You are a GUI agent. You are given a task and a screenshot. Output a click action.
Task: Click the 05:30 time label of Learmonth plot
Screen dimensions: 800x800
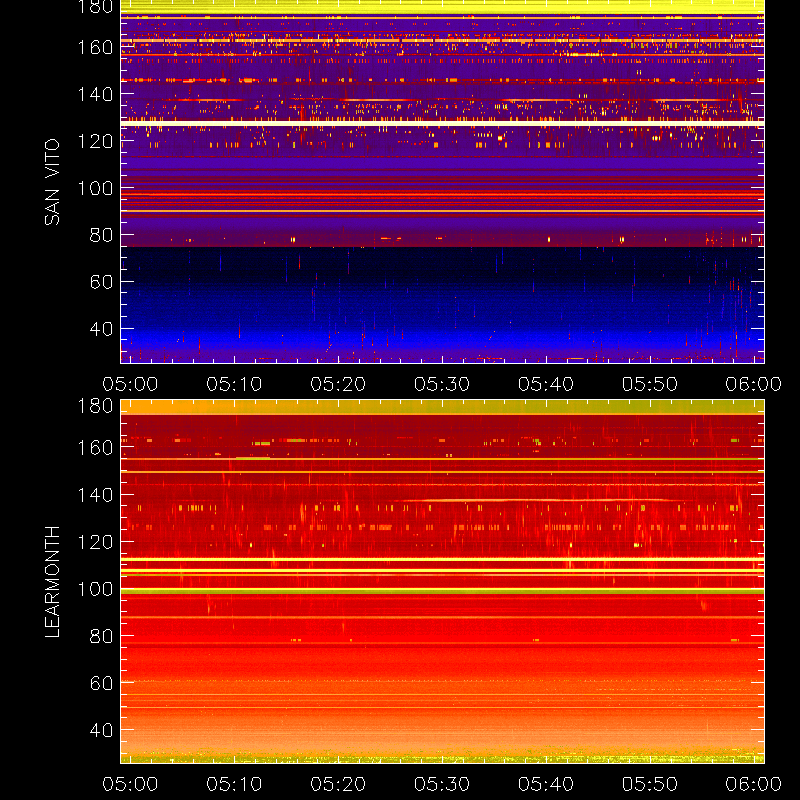442,784
